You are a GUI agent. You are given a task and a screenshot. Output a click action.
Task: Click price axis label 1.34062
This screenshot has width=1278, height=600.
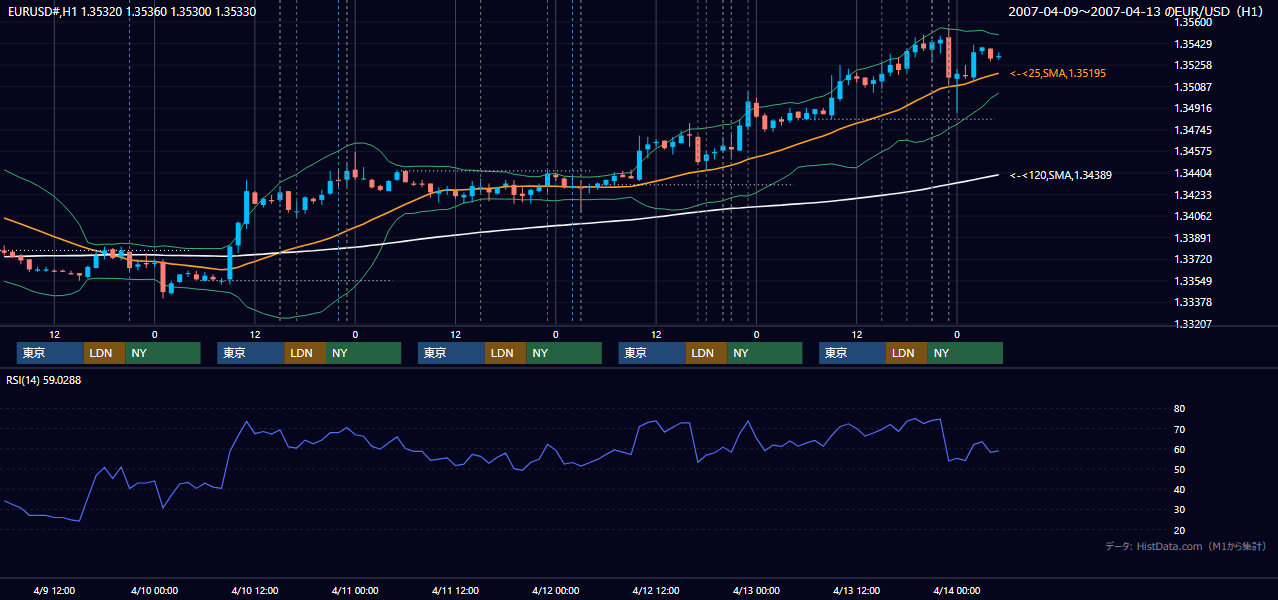click(x=1193, y=216)
